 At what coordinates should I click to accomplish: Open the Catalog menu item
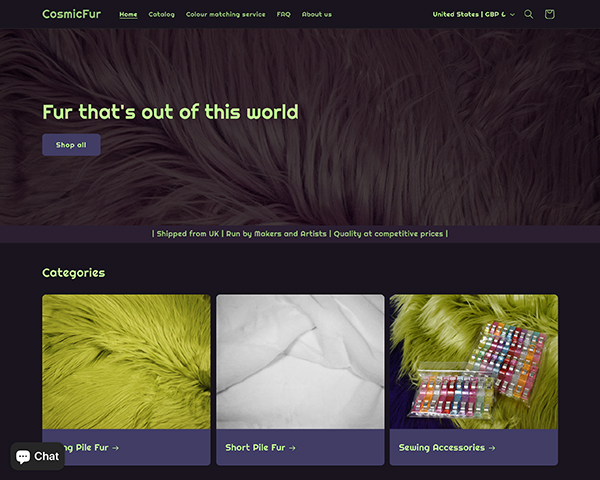(161, 15)
